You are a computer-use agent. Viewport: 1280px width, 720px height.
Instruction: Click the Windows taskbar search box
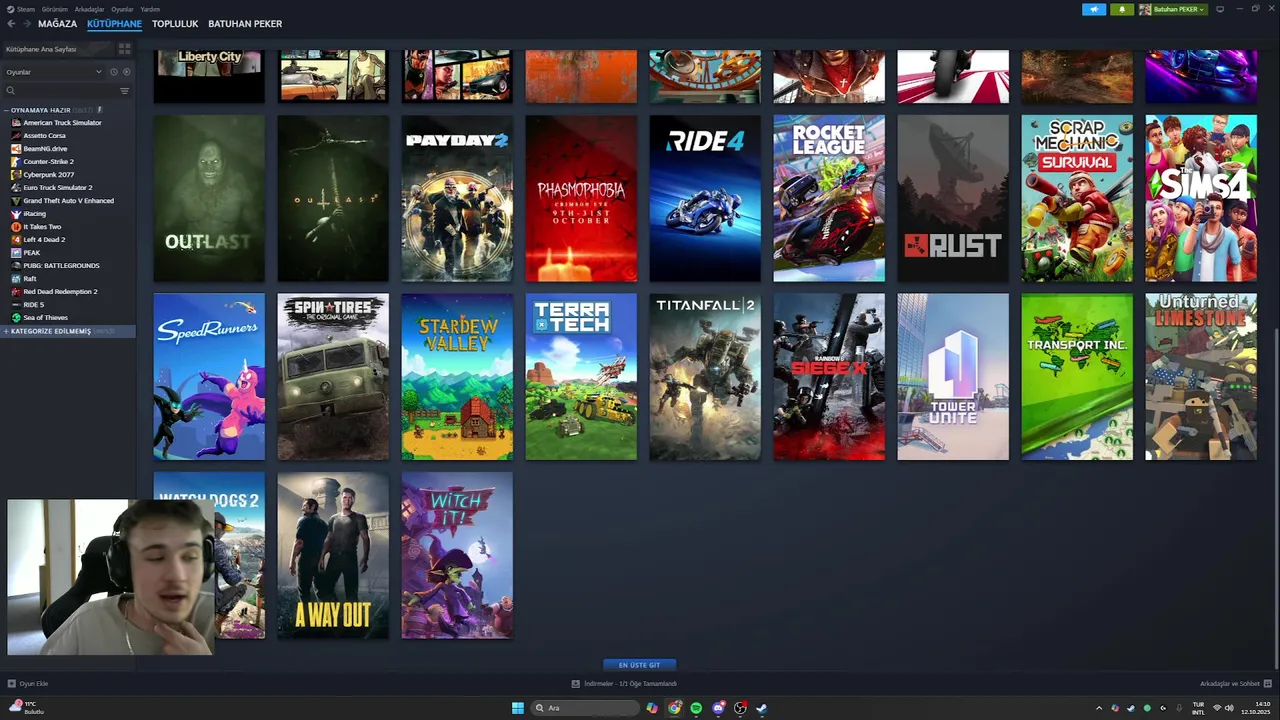pyautogui.click(x=586, y=708)
